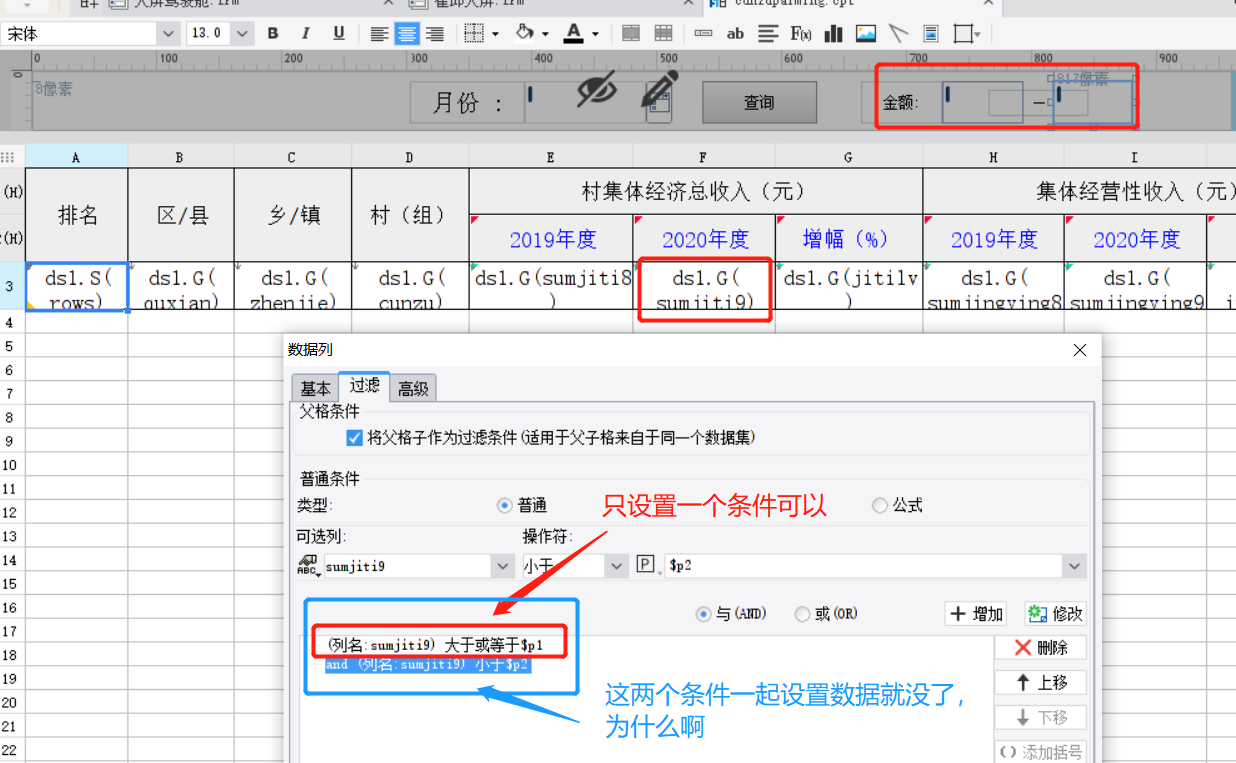Image resolution: width=1236 pixels, height=763 pixels.
Task: Insert an image with the picture icon
Action: 866,33
